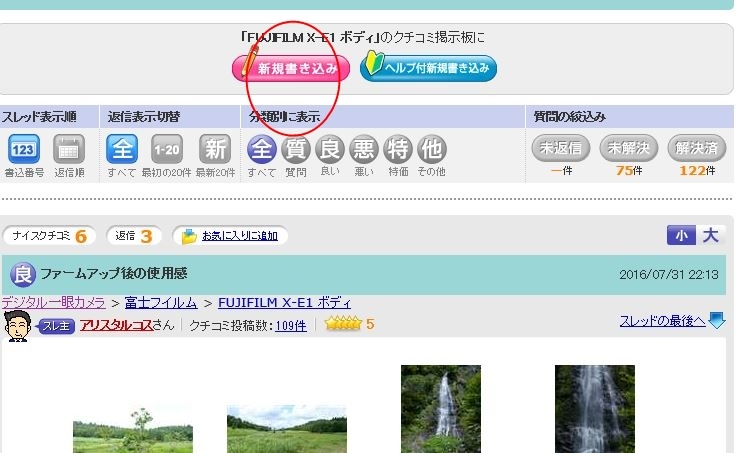
Task: Show only 最初の20件 with the 1-20 icon
Action: 167,149
